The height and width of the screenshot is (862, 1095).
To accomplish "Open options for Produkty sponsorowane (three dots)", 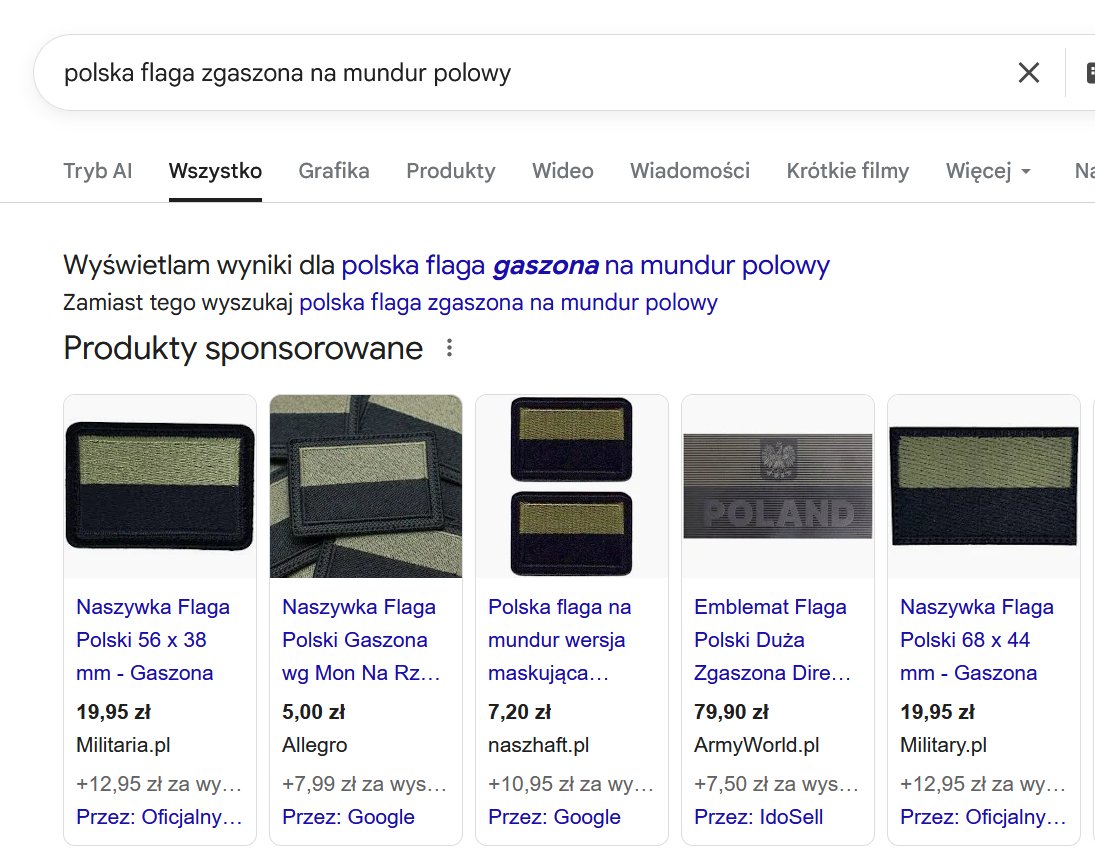I will click(450, 348).
